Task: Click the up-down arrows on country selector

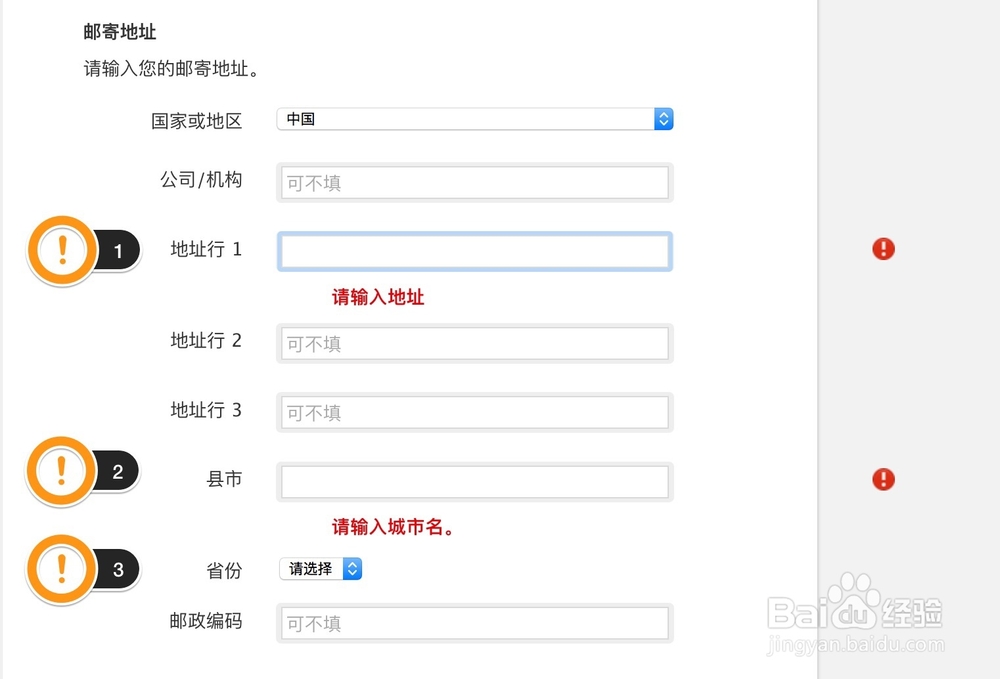Action: point(663,118)
